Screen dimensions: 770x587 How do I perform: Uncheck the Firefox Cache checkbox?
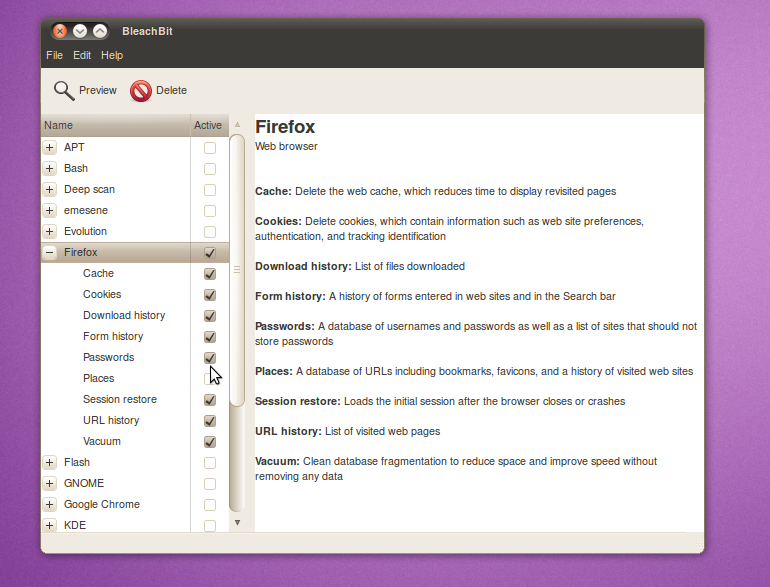click(210, 274)
